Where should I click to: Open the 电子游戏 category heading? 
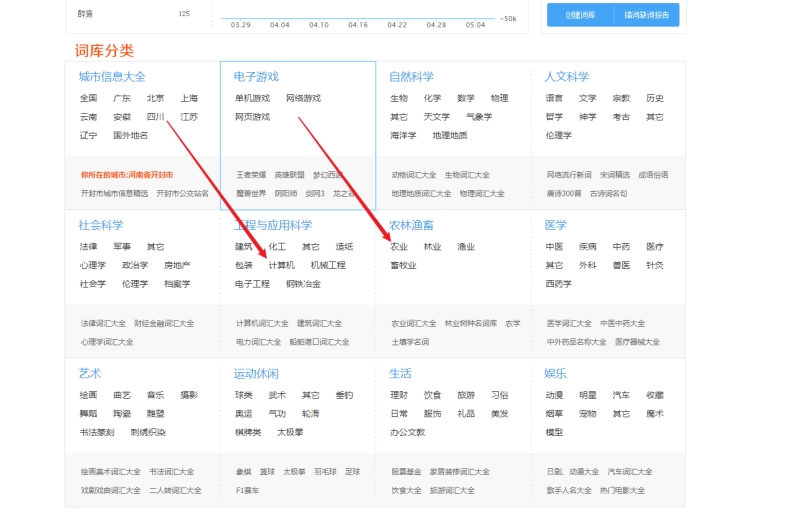(256, 77)
